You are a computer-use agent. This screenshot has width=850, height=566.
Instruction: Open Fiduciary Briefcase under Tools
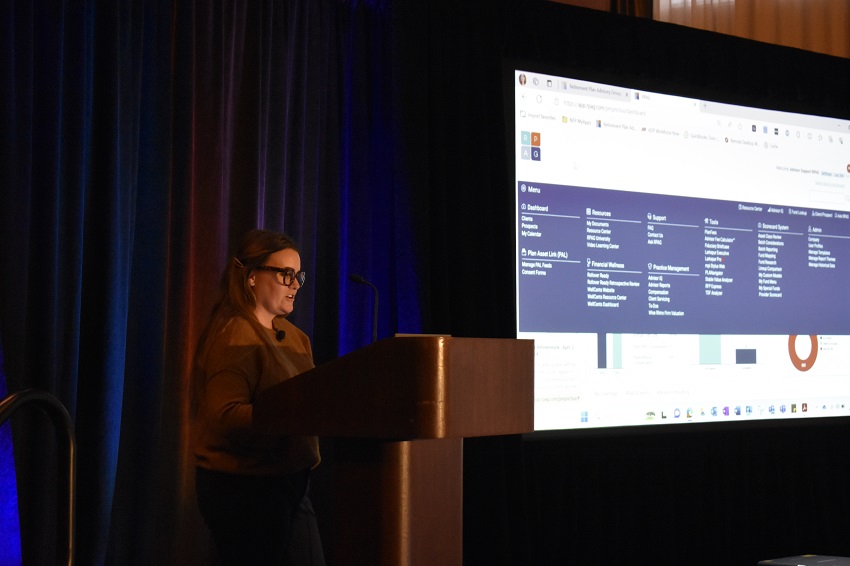pos(717,246)
